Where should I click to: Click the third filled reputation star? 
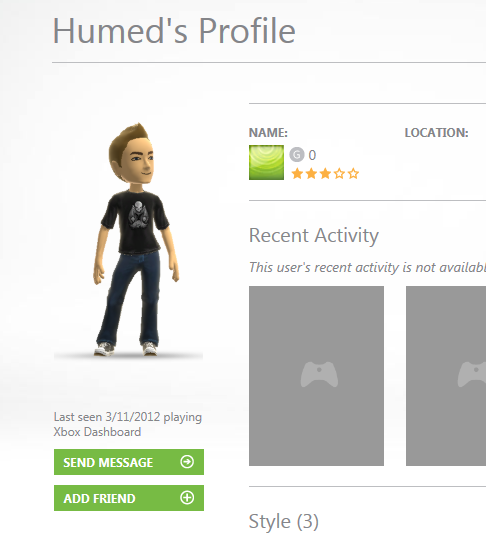325,174
